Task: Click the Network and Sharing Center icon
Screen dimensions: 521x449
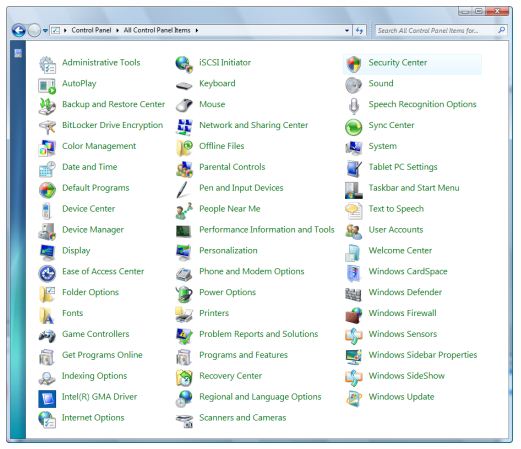Action: pos(184,126)
